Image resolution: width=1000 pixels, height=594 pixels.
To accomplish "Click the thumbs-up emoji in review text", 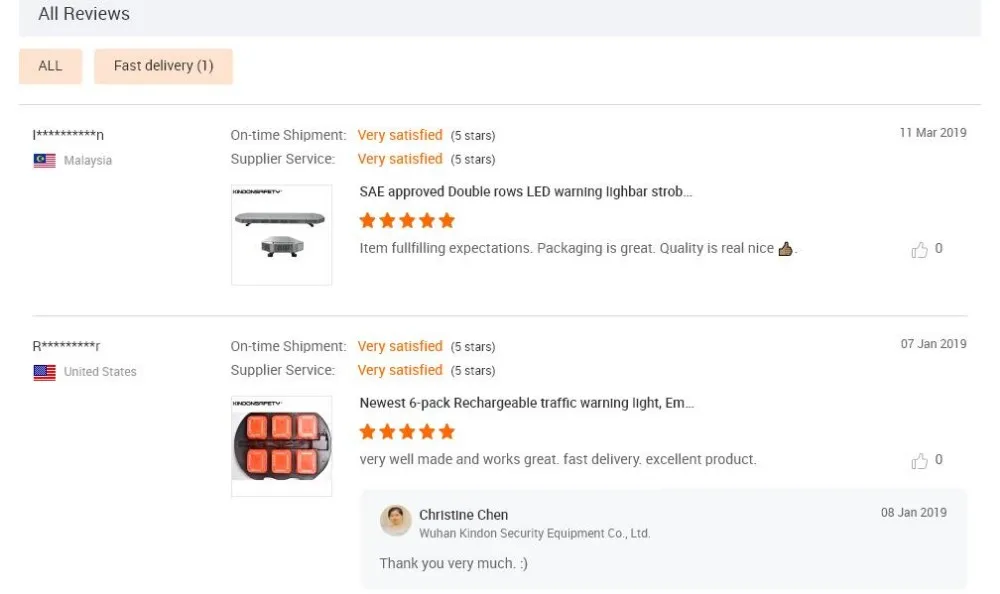I will click(x=785, y=249).
